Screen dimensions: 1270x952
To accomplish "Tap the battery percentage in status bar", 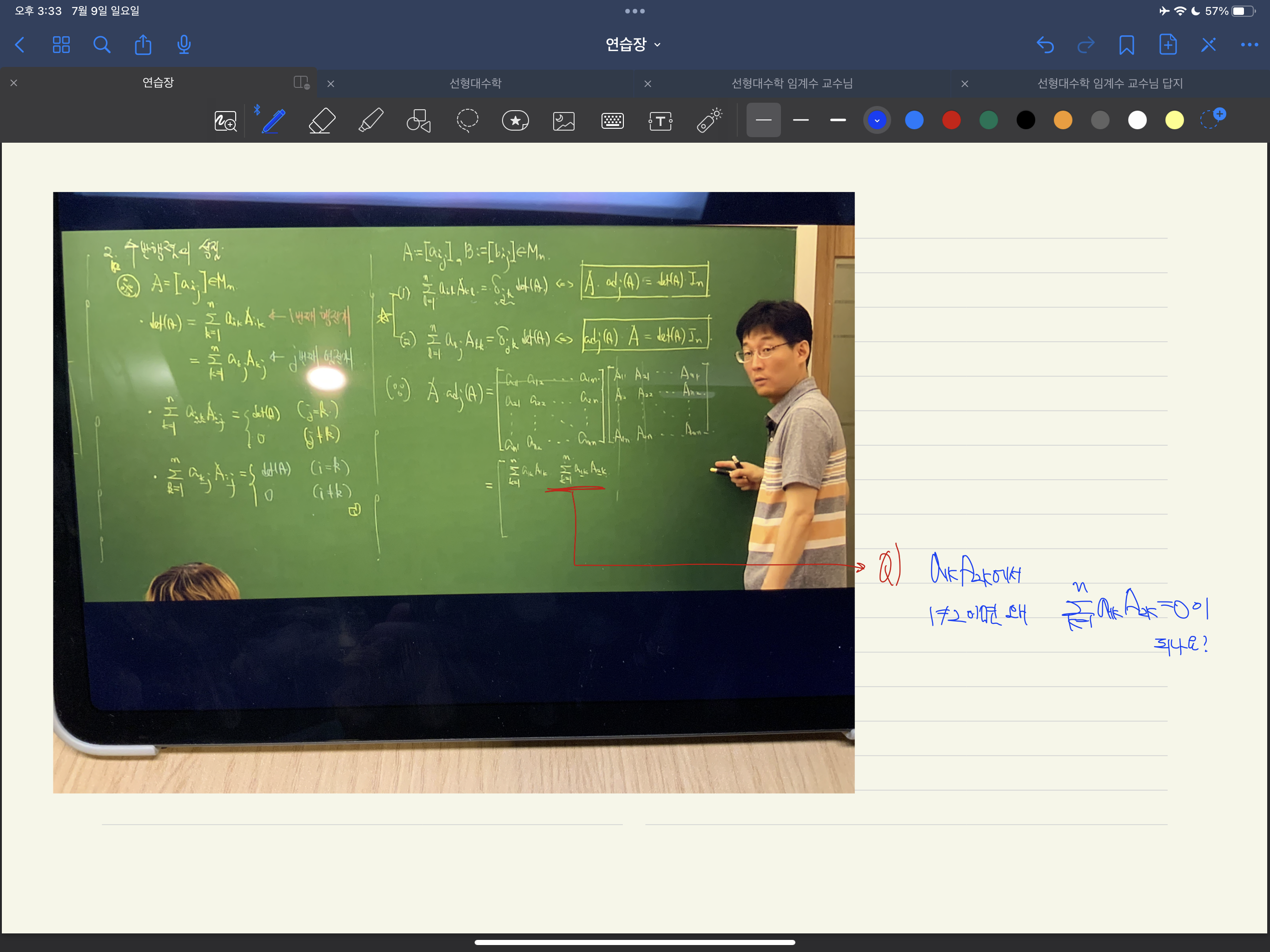I will [1216, 11].
